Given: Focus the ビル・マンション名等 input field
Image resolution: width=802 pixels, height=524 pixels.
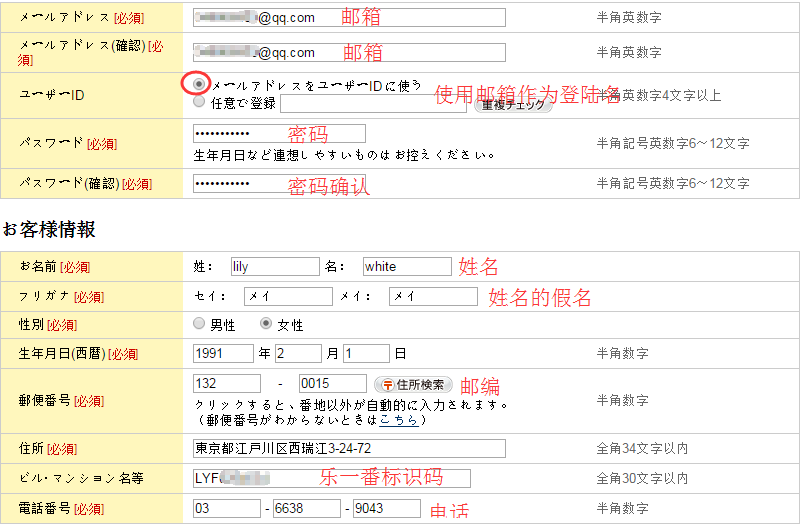Looking at the screenshot, I should [331, 478].
